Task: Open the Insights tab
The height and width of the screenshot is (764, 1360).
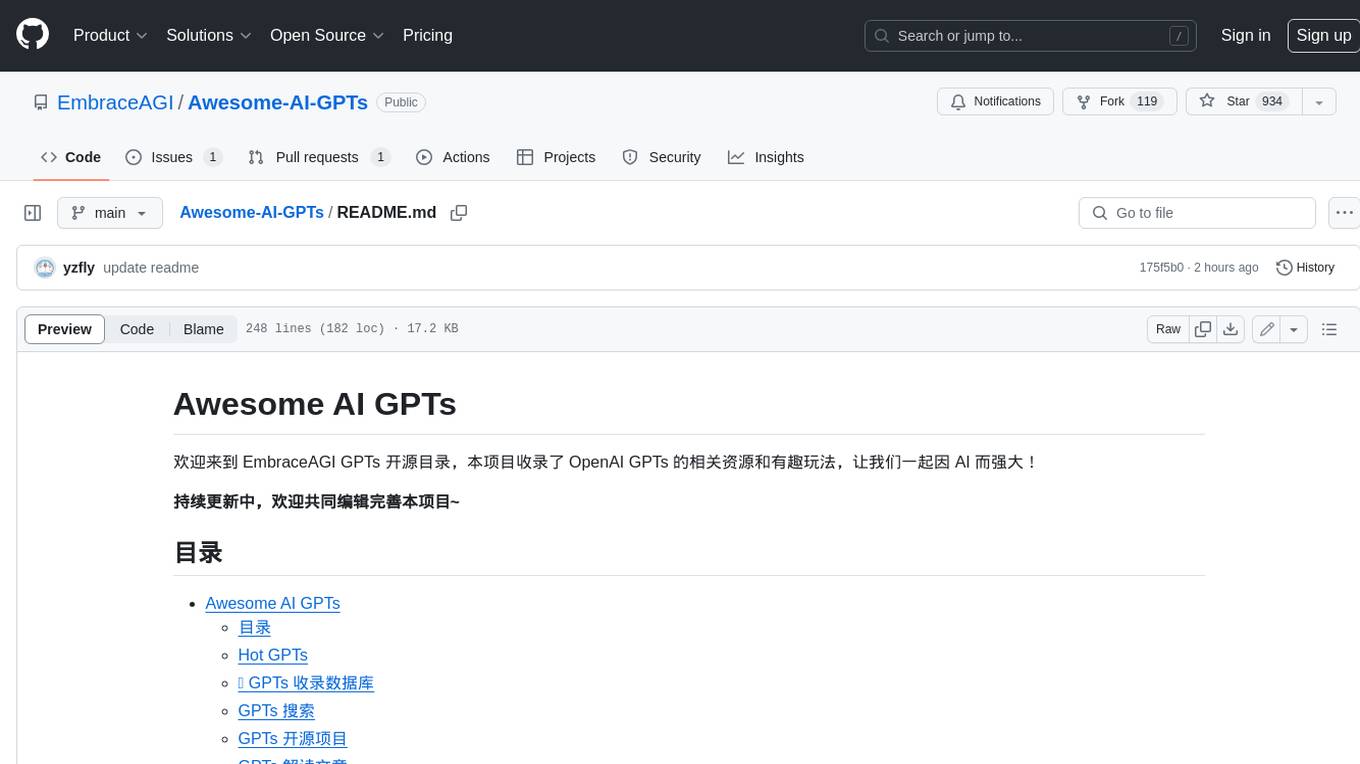Action: pos(766,157)
